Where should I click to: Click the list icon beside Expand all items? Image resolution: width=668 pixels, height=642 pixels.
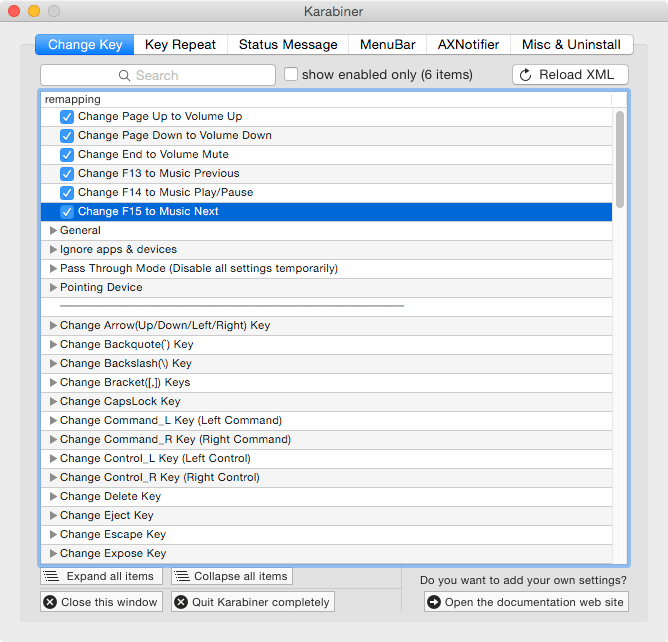point(52,576)
